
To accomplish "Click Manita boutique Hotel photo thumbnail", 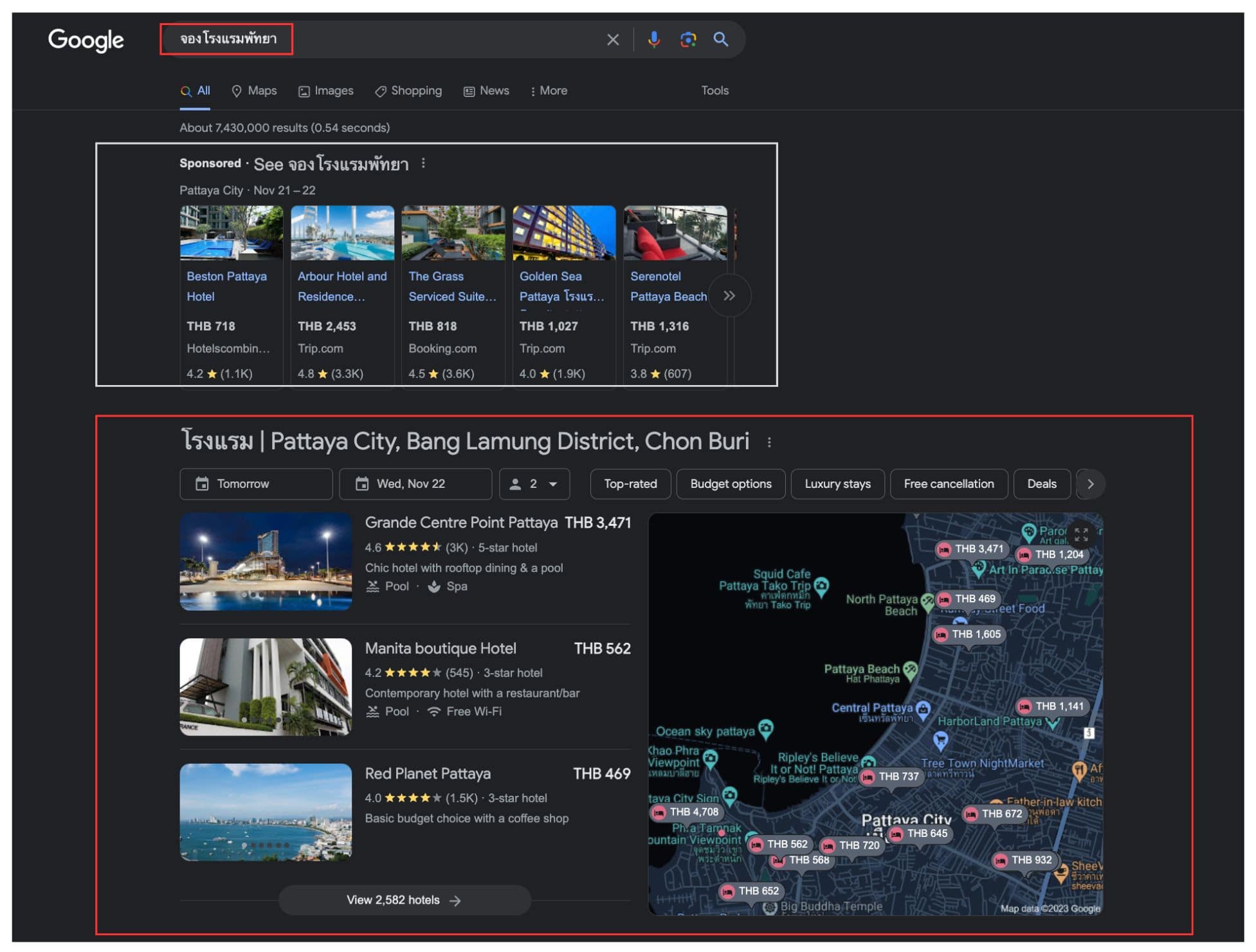I will coord(266,687).
